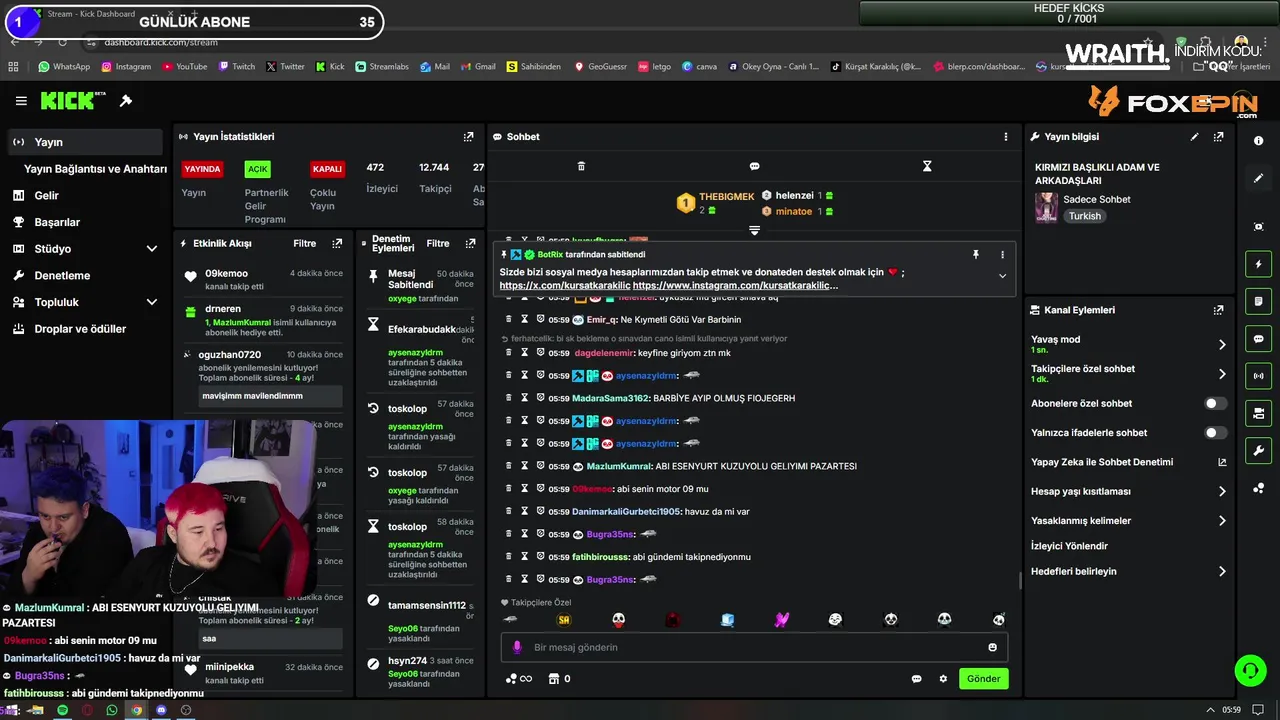
Task: Click İzleyici Yönlendir
Action: click(1069, 546)
